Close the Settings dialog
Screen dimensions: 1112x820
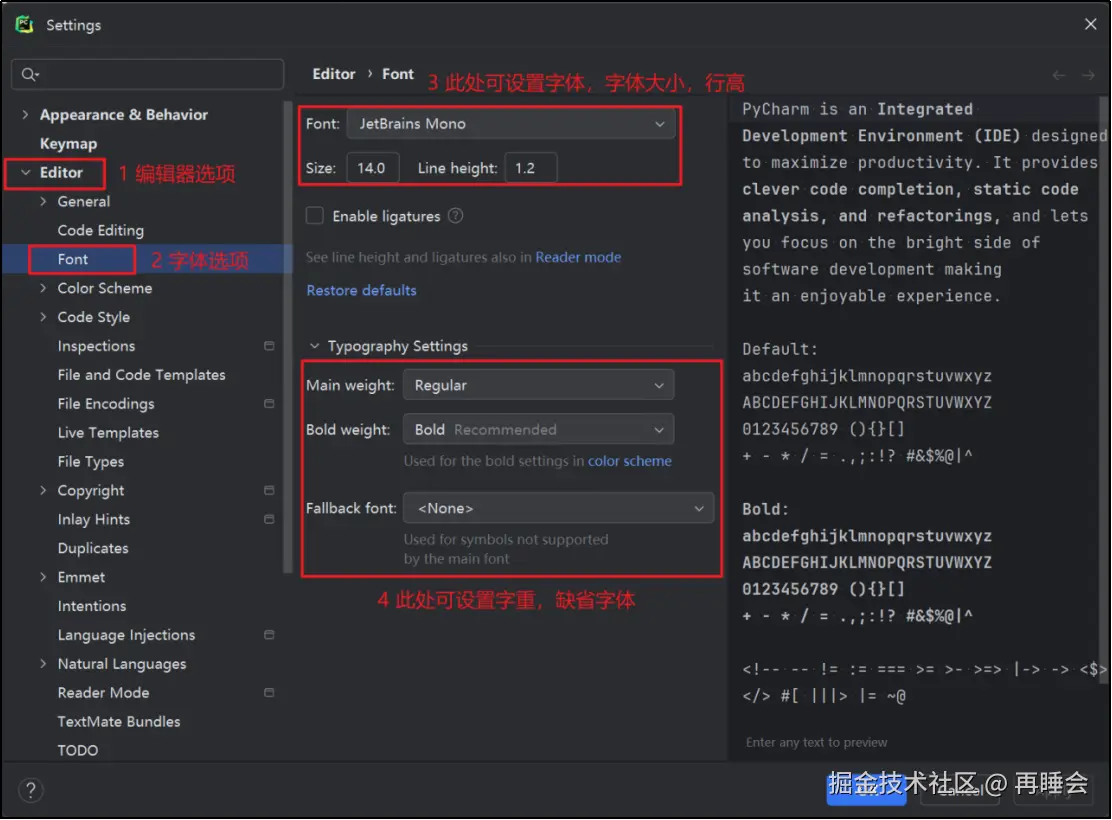point(1091,24)
